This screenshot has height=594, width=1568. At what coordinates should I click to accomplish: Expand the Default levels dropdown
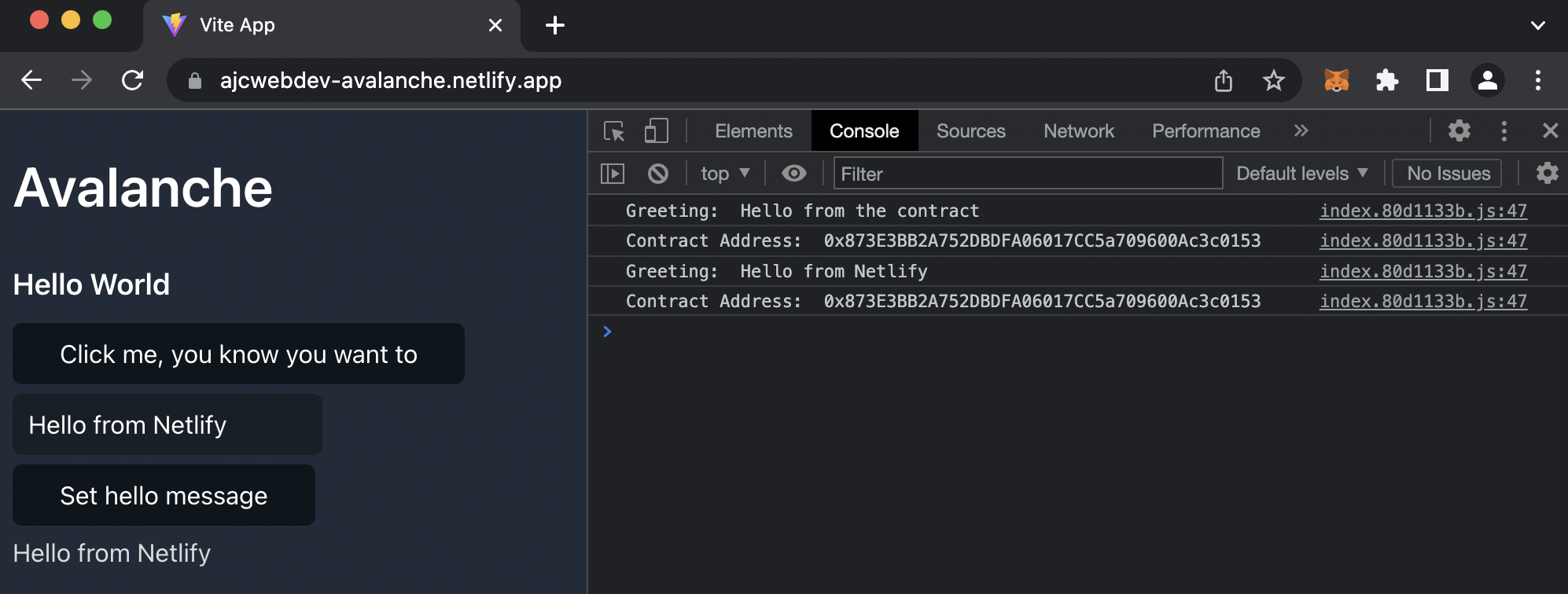pos(1301,174)
